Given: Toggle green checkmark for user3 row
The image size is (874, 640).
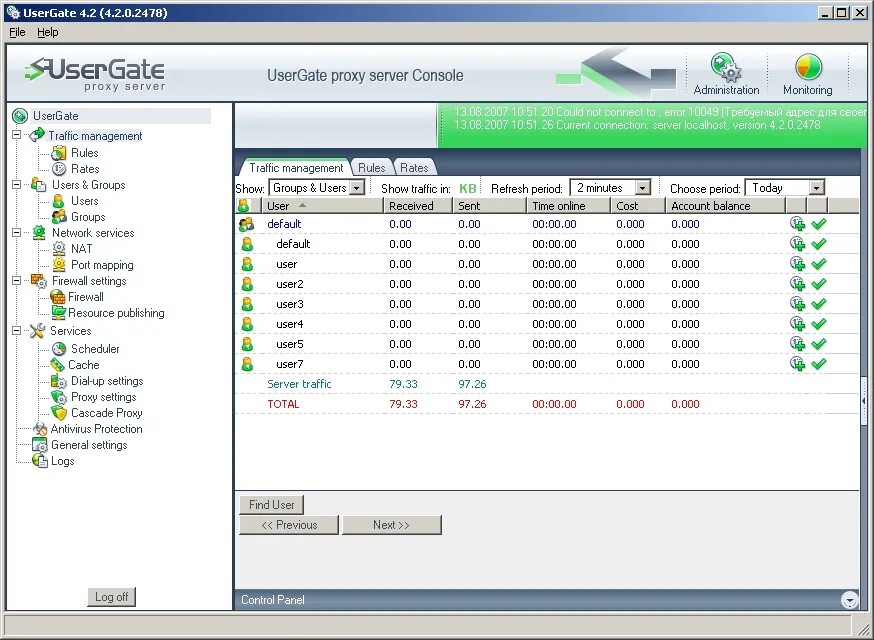Looking at the screenshot, I should tap(818, 304).
